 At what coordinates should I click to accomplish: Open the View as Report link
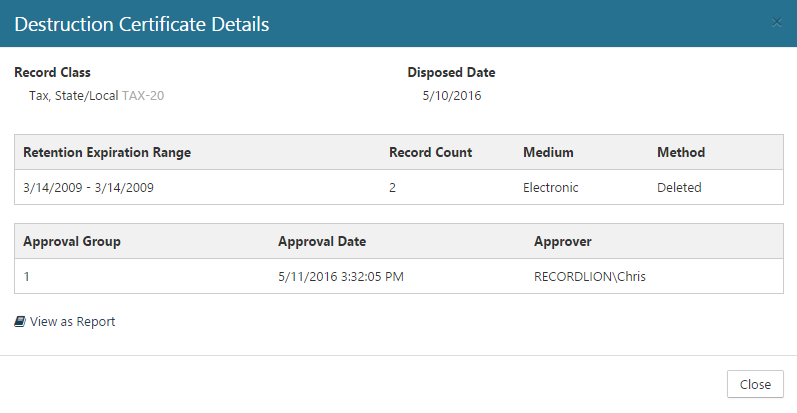pyautogui.click(x=72, y=322)
